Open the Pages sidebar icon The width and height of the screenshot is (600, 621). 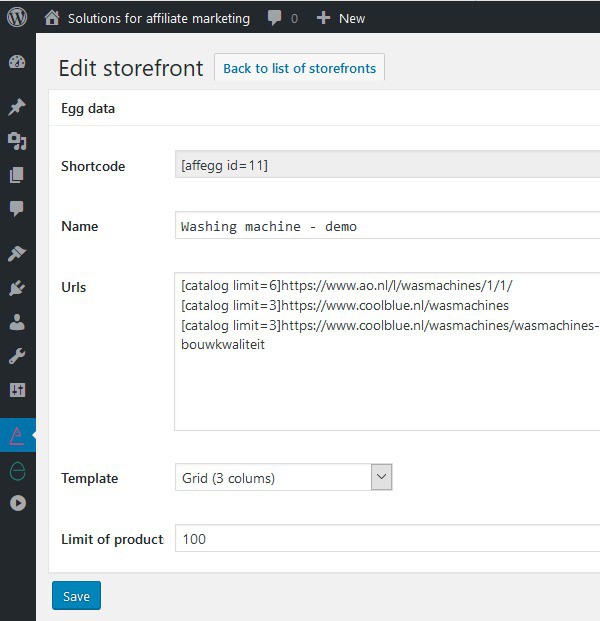(x=17, y=175)
